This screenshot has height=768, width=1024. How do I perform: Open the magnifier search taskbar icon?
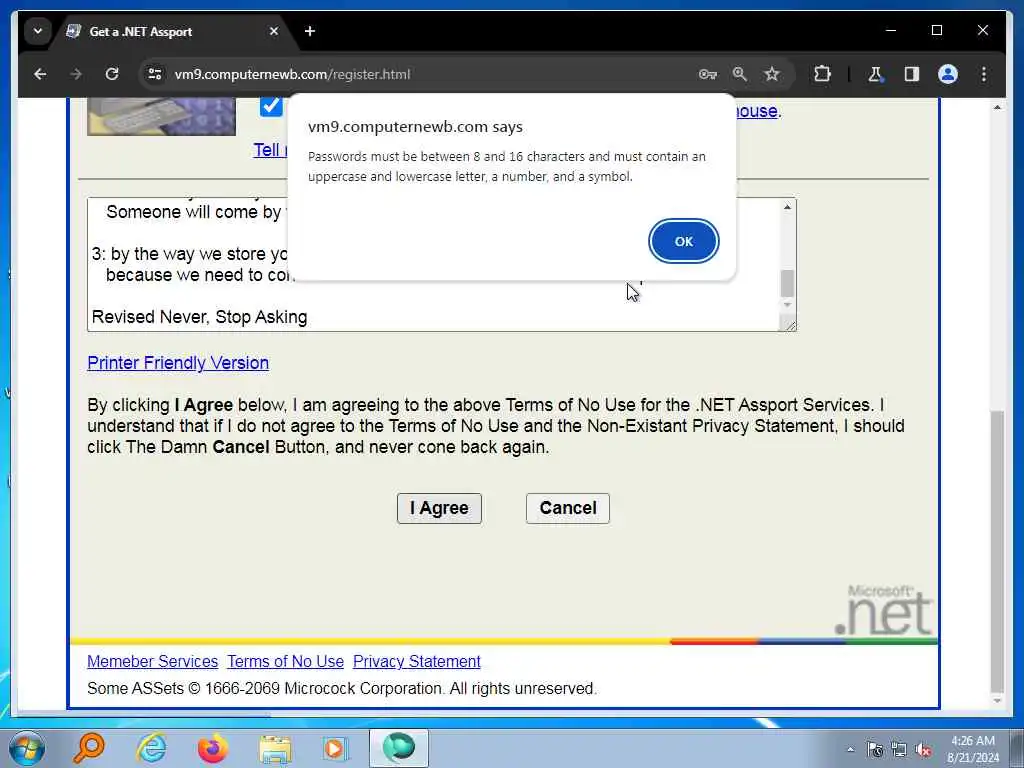coord(89,748)
